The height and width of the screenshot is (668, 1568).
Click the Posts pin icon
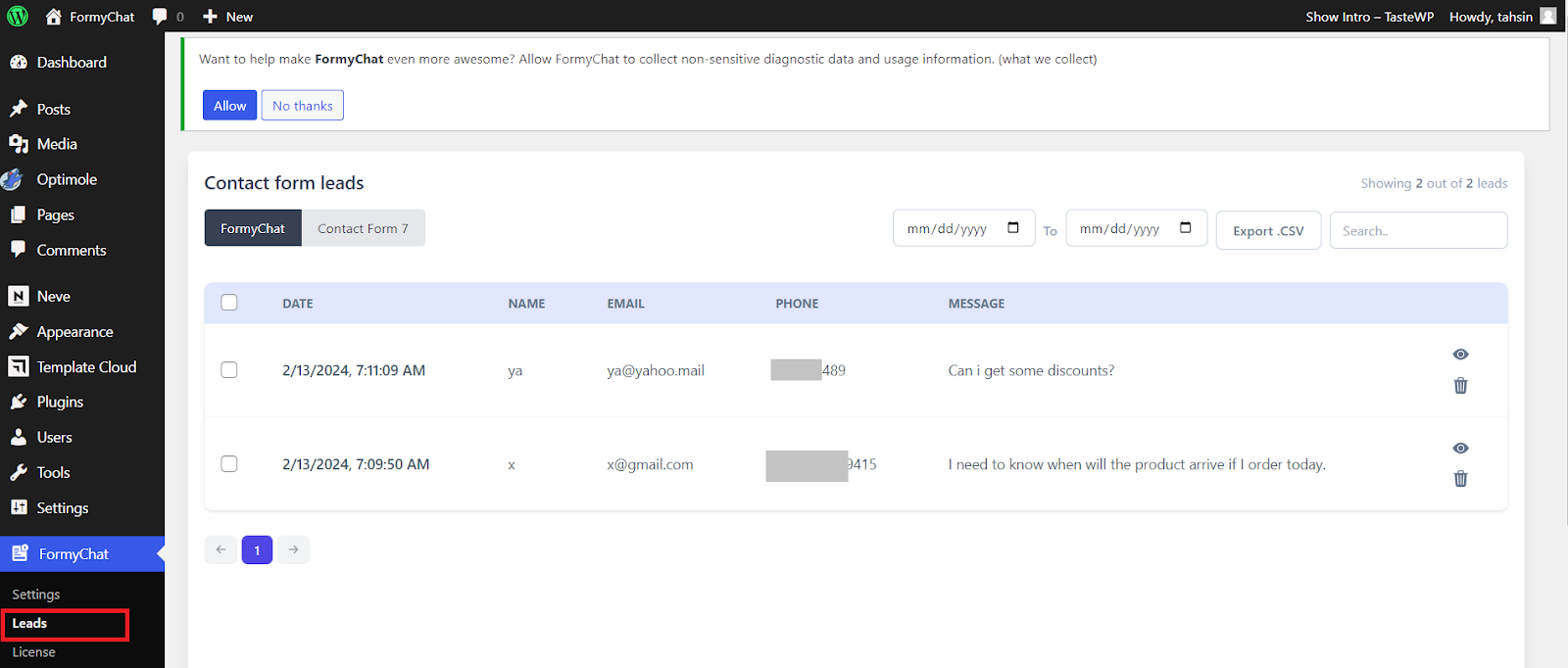(x=18, y=109)
